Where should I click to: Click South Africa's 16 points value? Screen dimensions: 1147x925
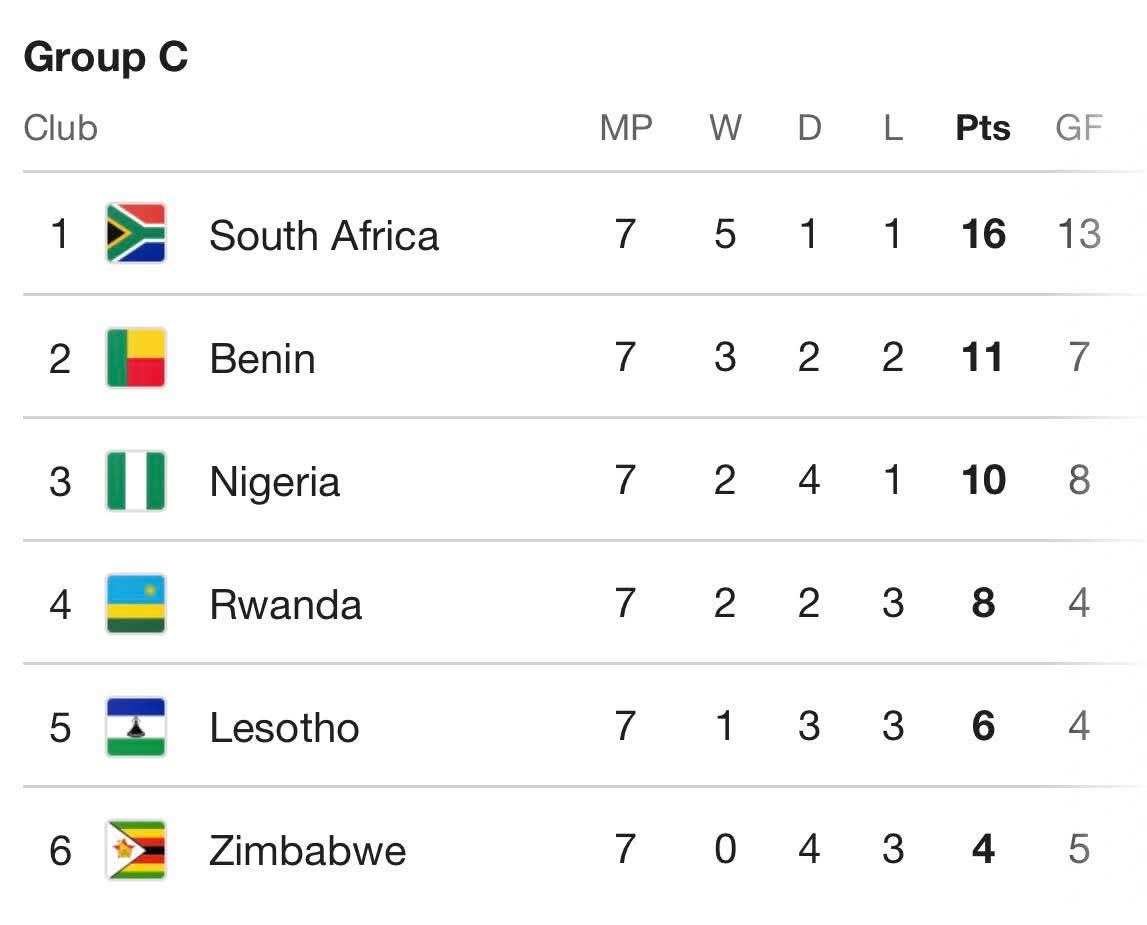pyautogui.click(x=983, y=234)
